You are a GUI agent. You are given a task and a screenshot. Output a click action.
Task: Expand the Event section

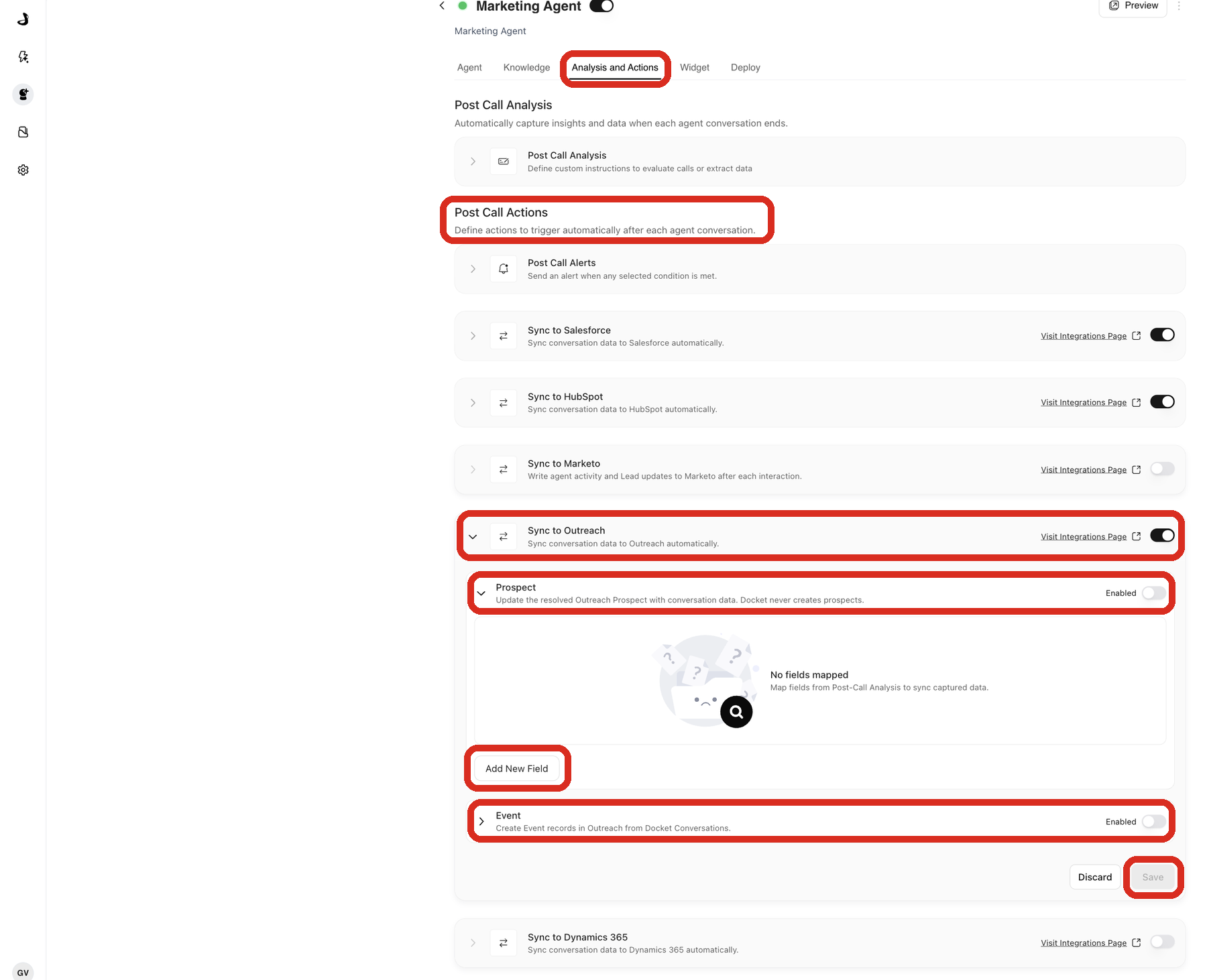pos(481,822)
